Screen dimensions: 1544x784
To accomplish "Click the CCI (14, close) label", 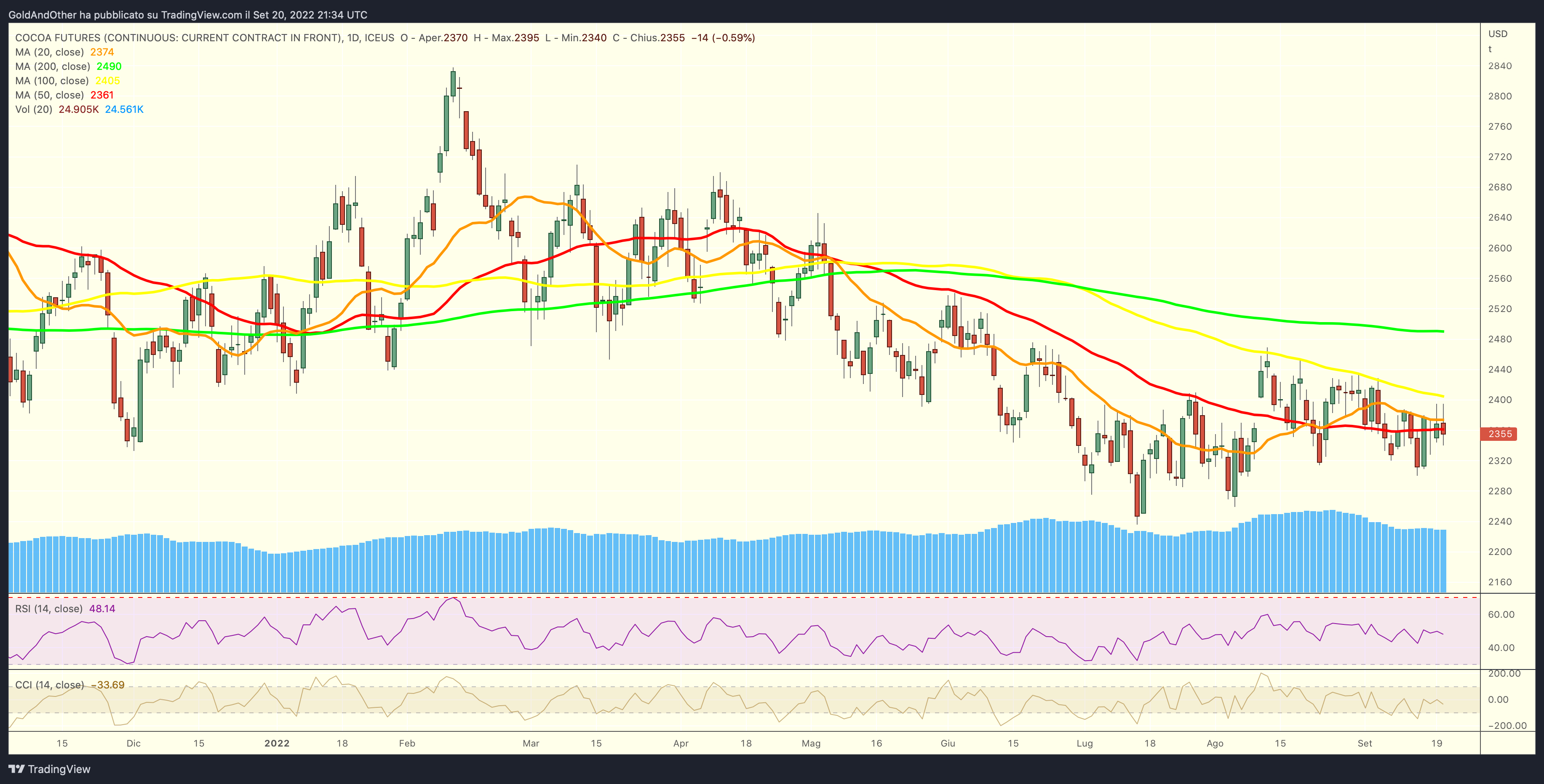I will (x=50, y=685).
